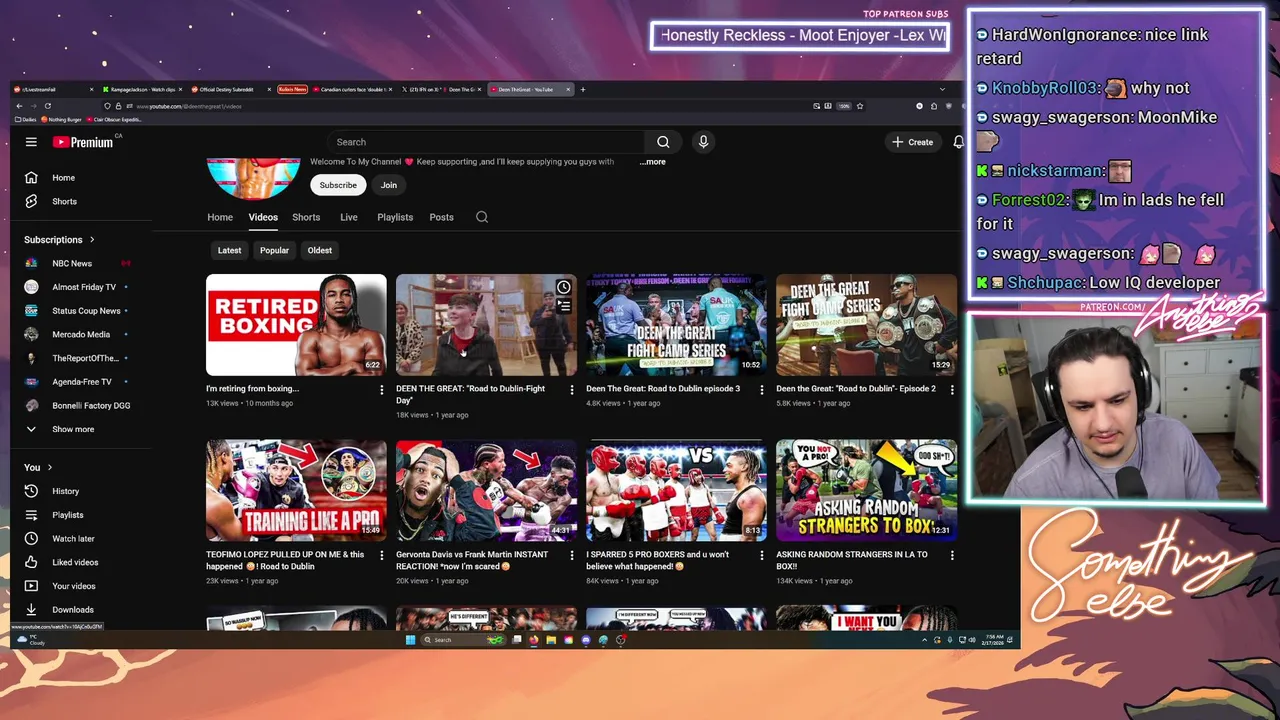The height and width of the screenshot is (720, 1280).
Task: Open File Explorer from taskbar
Action: (551, 640)
